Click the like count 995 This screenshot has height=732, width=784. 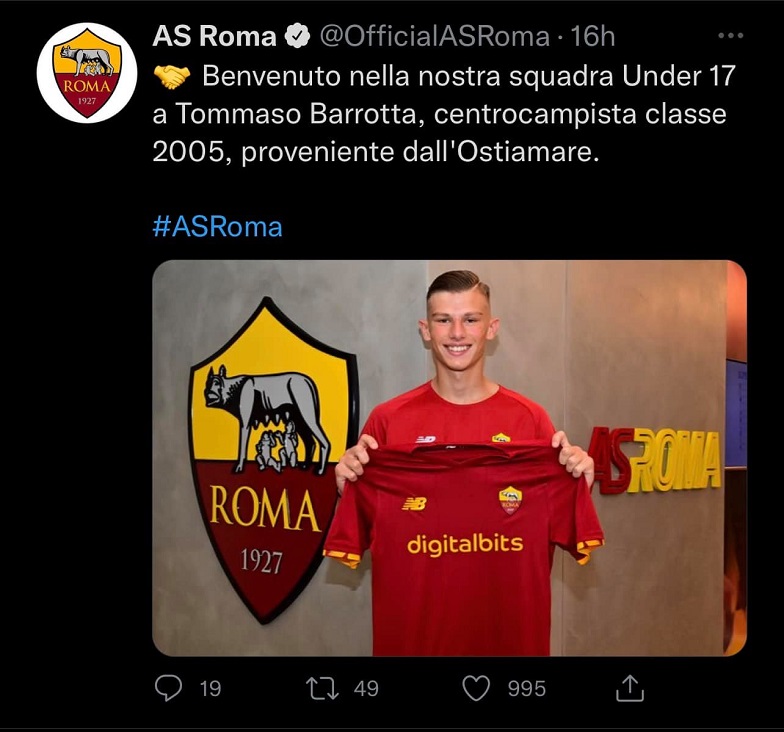527,689
